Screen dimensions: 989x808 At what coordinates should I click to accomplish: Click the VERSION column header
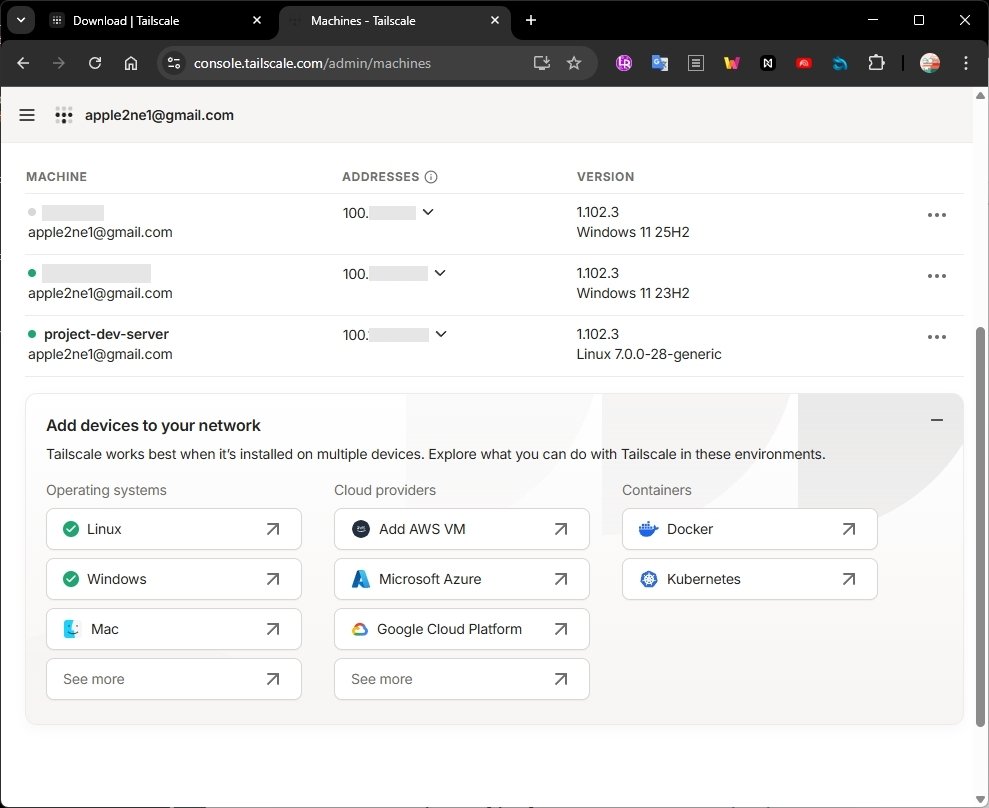(x=606, y=177)
